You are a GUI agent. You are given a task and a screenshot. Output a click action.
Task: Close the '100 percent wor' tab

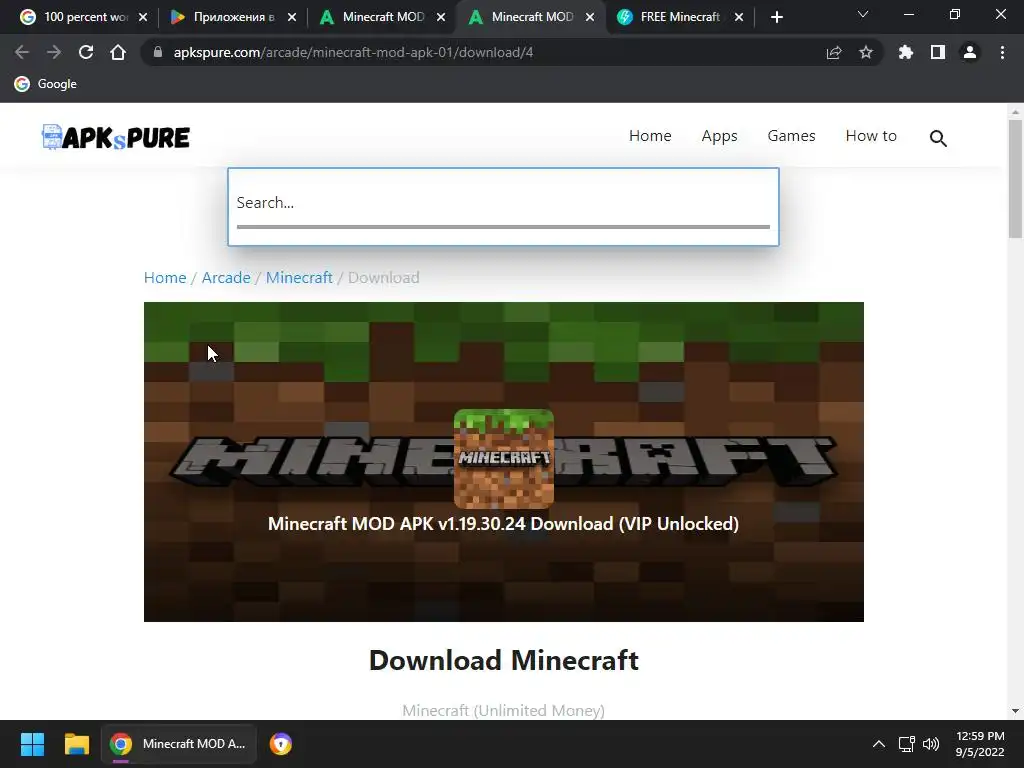pos(143,17)
